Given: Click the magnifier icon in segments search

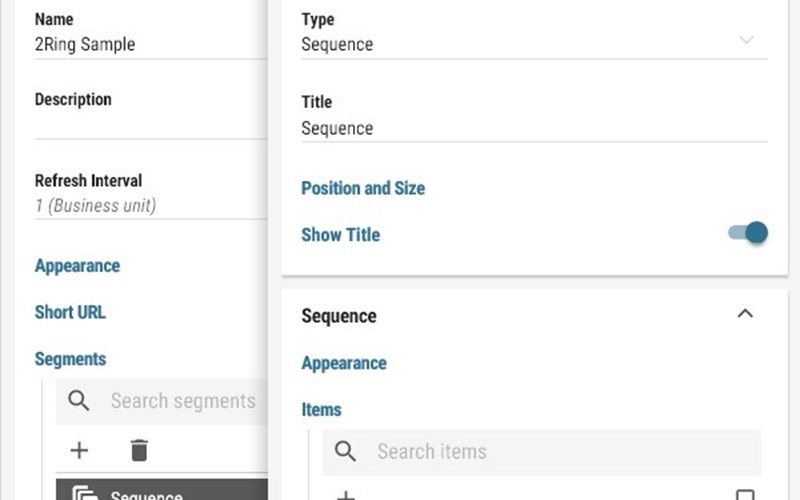Looking at the screenshot, I should (x=79, y=401).
